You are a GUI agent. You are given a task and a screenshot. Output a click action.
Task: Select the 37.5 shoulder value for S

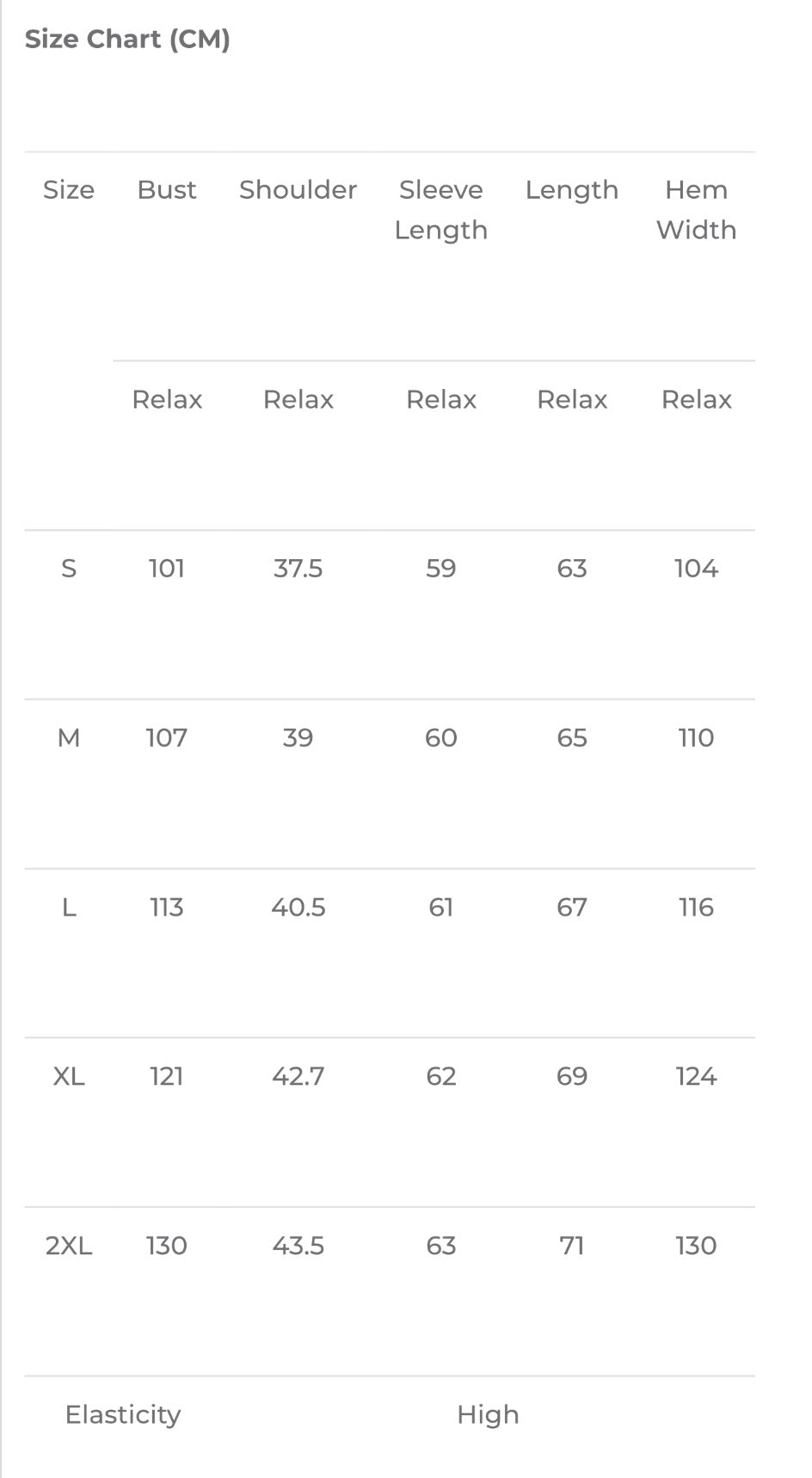(x=298, y=569)
